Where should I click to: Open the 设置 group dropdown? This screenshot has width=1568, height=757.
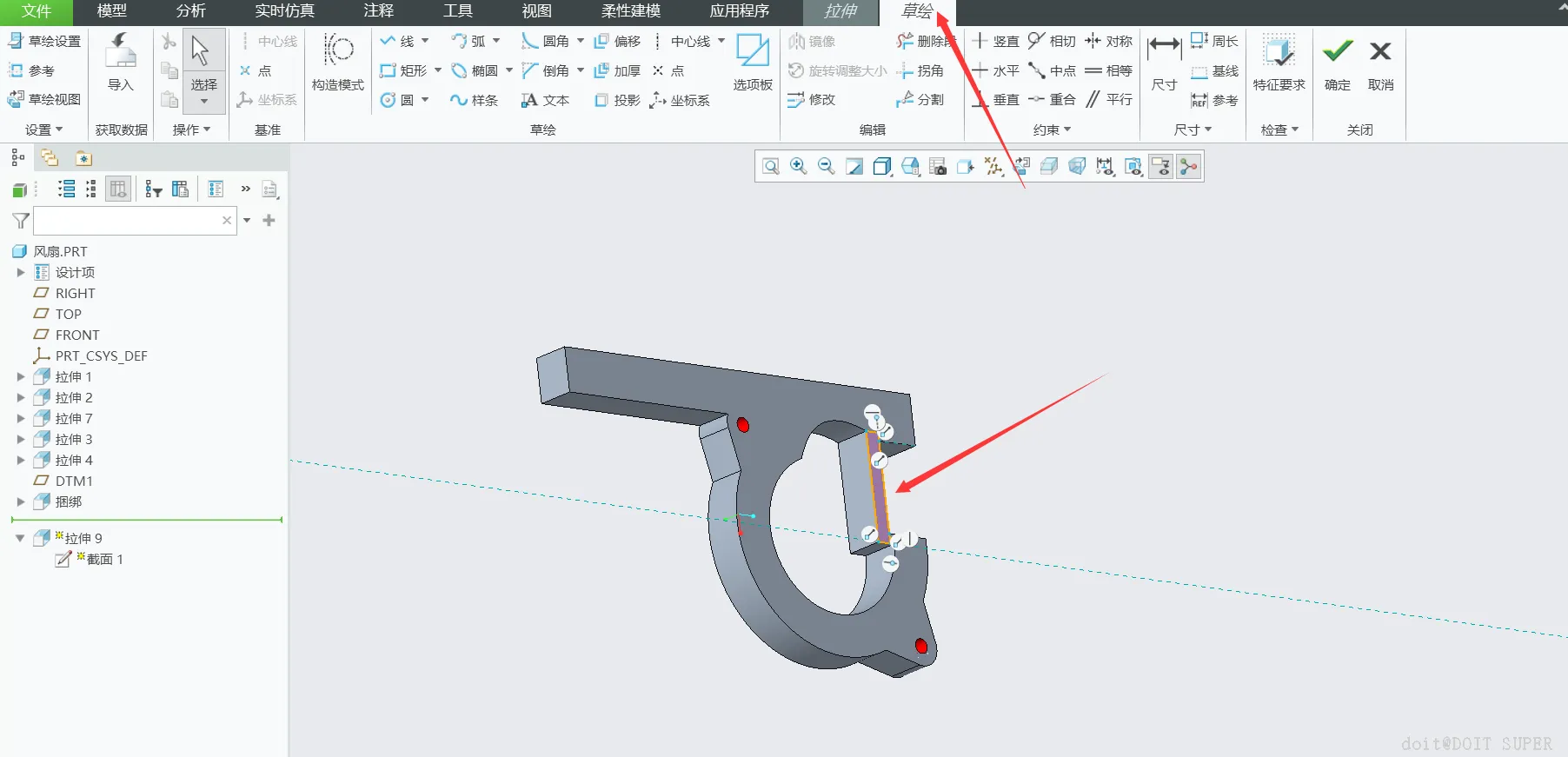(x=44, y=129)
